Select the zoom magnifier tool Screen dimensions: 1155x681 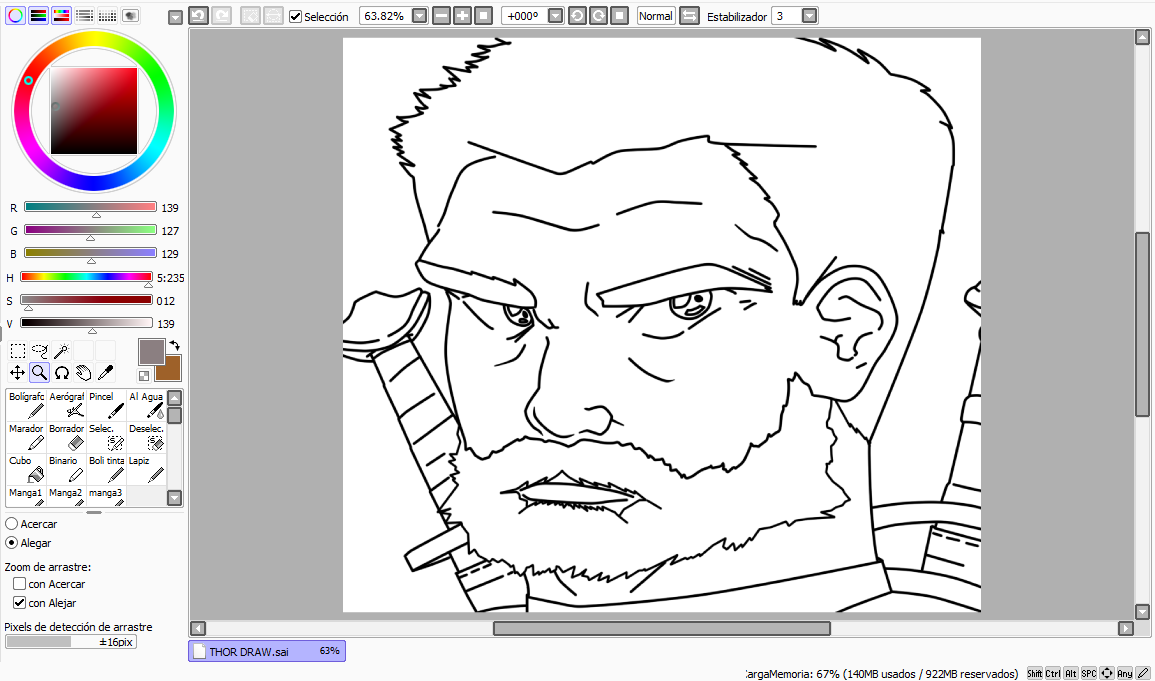pyautogui.click(x=40, y=373)
